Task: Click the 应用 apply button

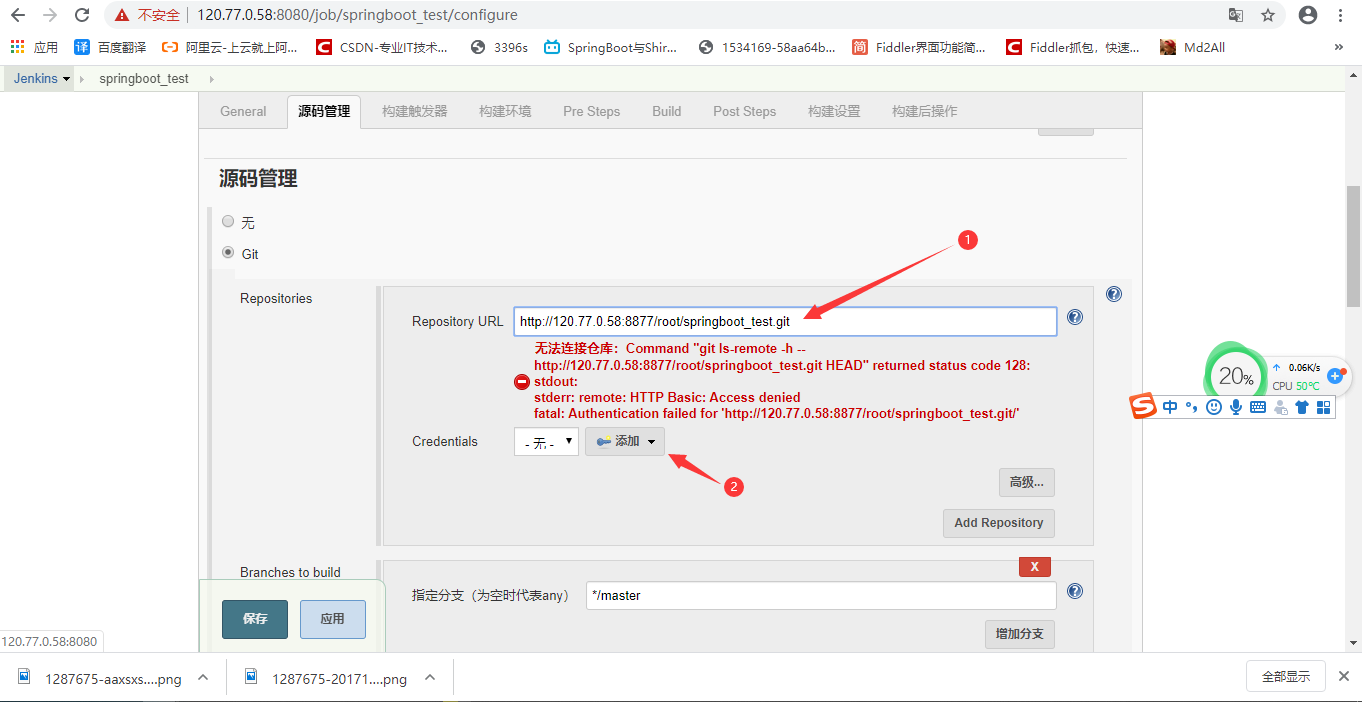Action: click(x=333, y=619)
